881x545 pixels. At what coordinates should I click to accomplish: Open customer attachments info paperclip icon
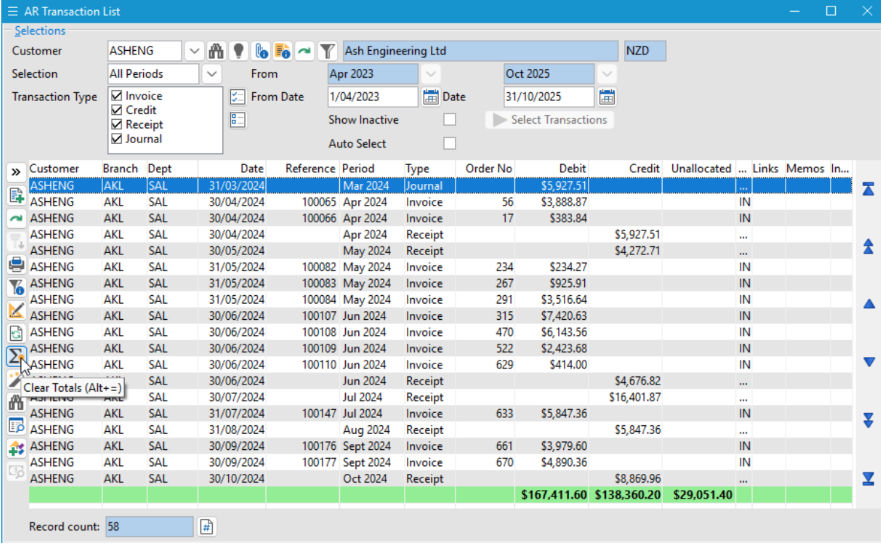click(261, 51)
